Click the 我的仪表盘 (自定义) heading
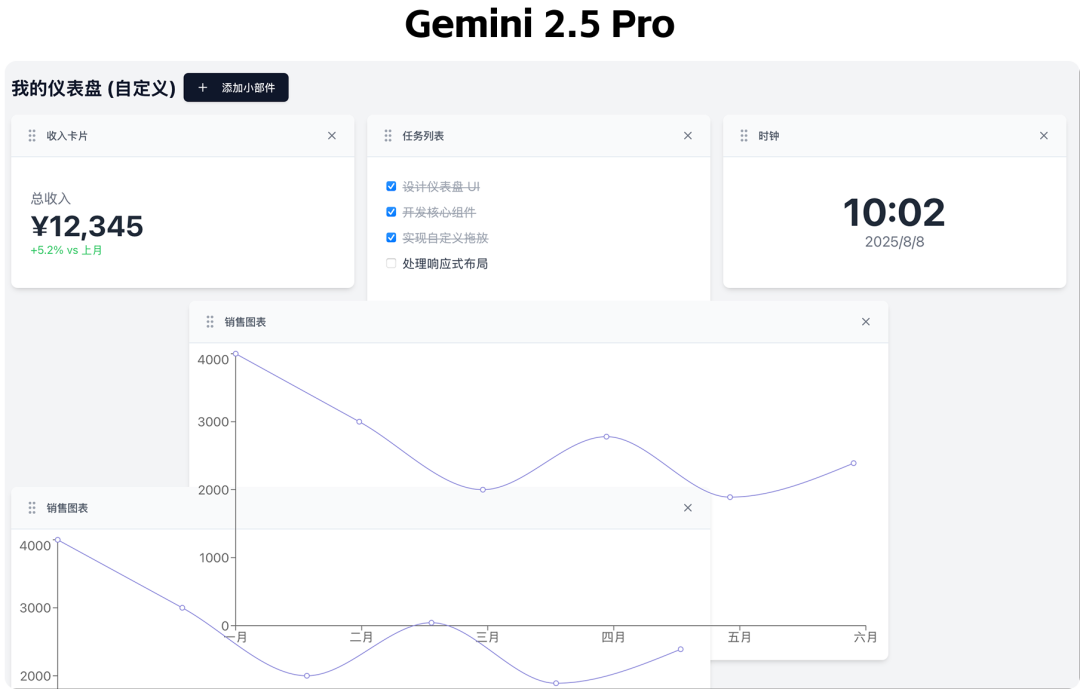 tap(94, 88)
